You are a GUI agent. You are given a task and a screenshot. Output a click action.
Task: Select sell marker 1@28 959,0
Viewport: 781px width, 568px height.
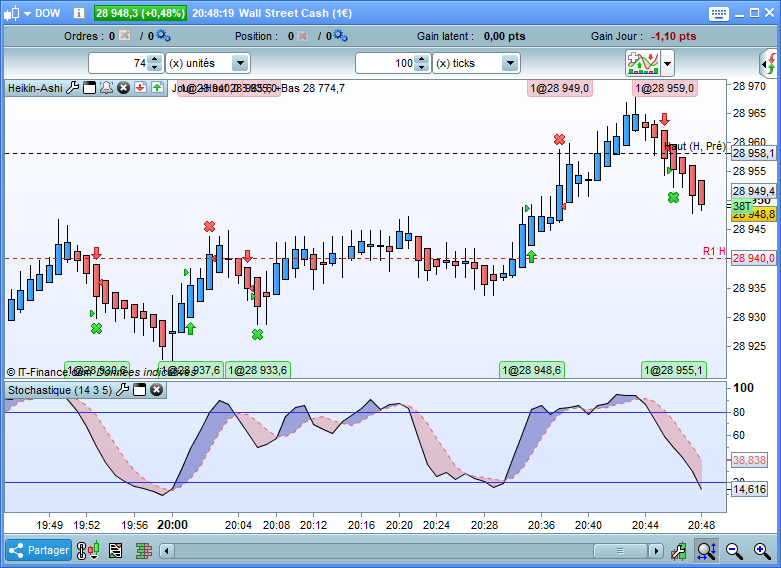[664, 89]
